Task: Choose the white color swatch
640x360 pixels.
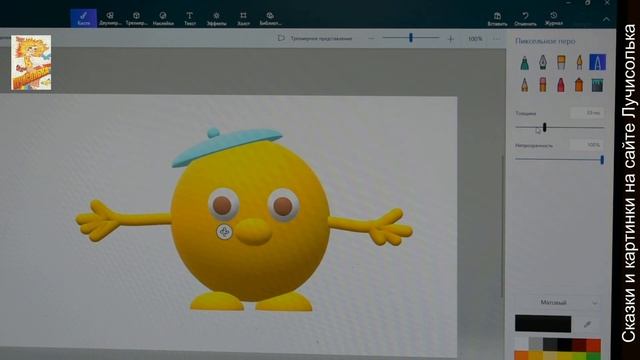Action: (x=521, y=344)
